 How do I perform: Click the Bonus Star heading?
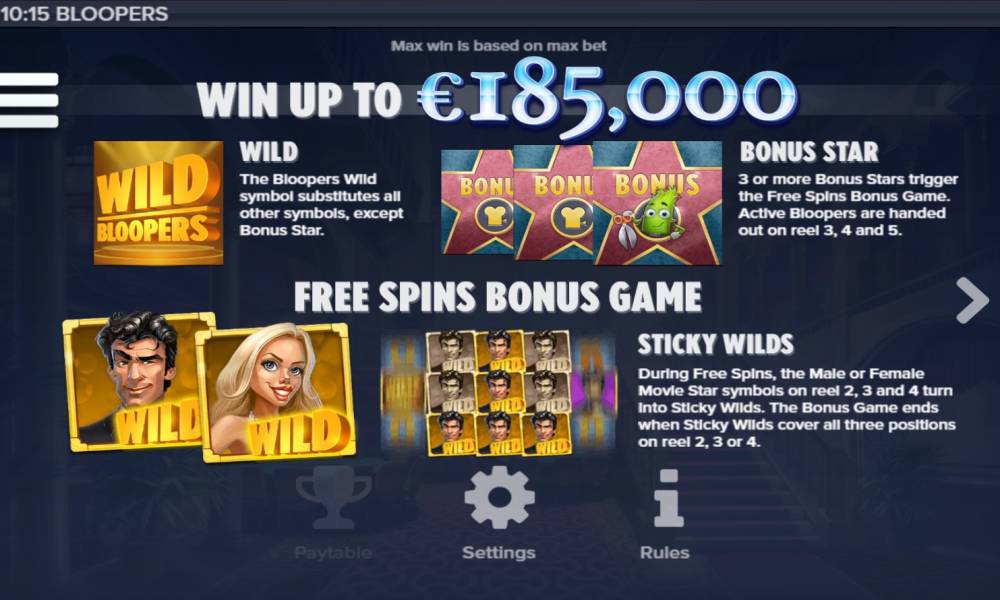click(809, 152)
